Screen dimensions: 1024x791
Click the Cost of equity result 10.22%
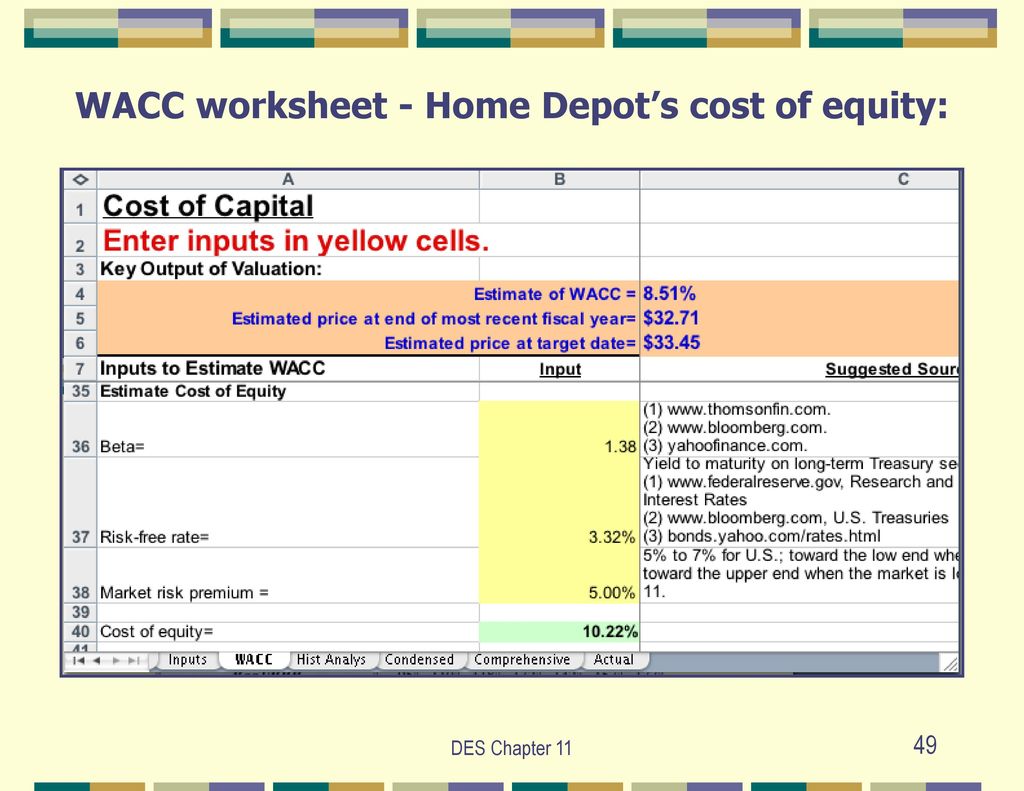[560, 632]
